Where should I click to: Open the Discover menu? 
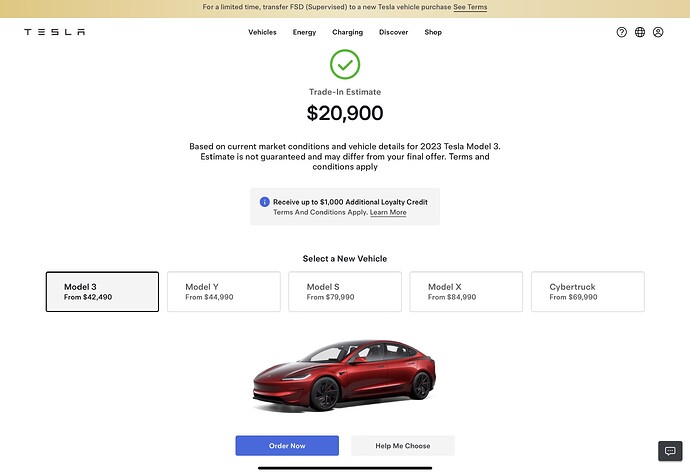[x=393, y=32]
